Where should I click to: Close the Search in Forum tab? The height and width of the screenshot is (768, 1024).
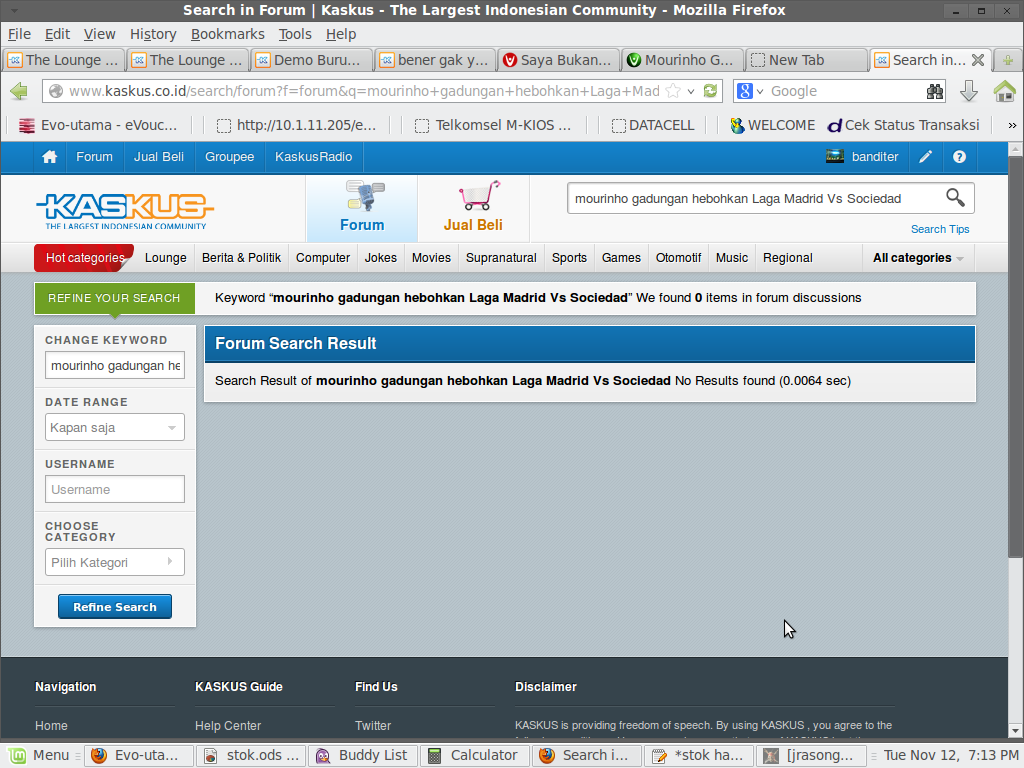978,60
